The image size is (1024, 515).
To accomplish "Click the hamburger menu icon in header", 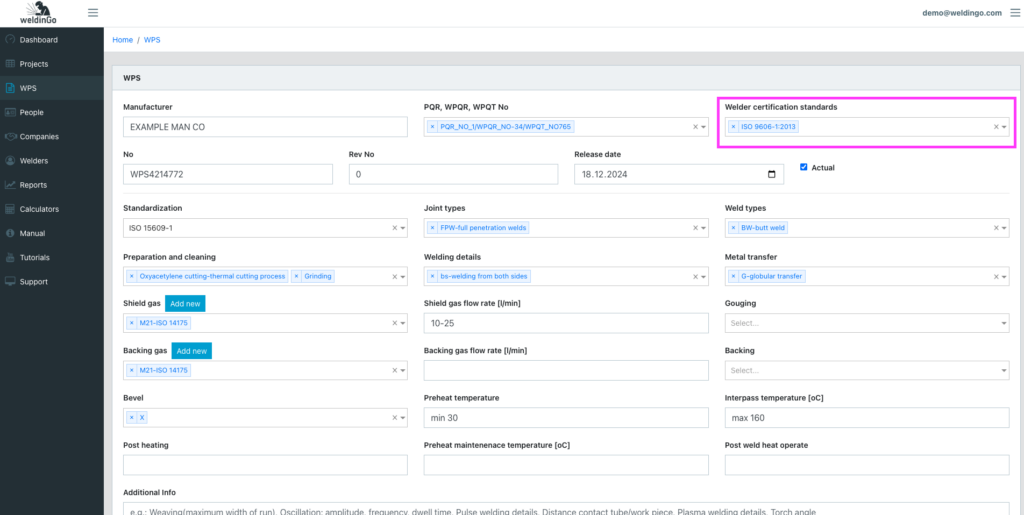I will click(x=93, y=12).
